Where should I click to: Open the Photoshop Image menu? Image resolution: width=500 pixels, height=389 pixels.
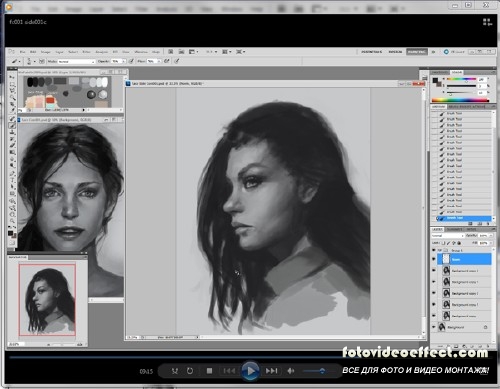pos(45,52)
